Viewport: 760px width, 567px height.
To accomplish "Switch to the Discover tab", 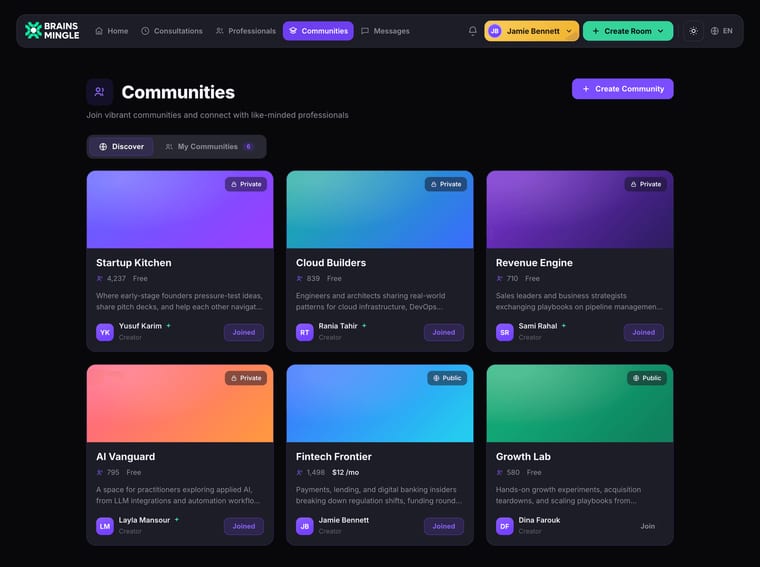I will [x=121, y=146].
